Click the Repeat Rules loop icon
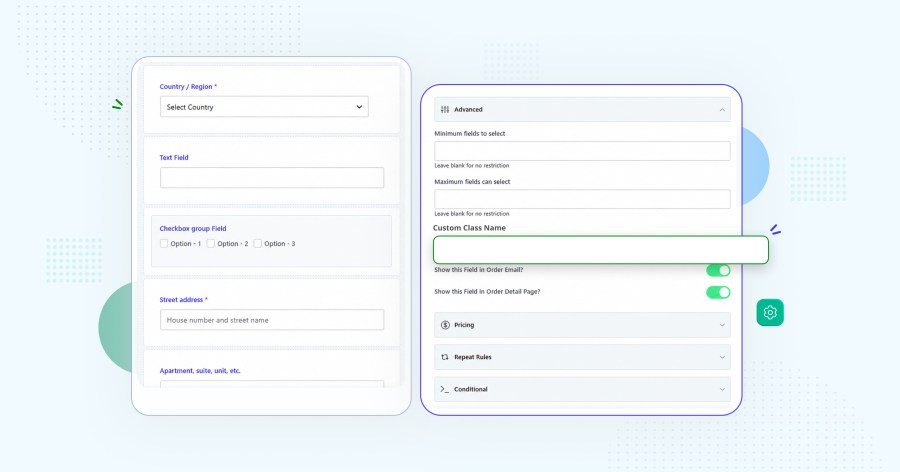This screenshot has height=472, width=900. 445,357
